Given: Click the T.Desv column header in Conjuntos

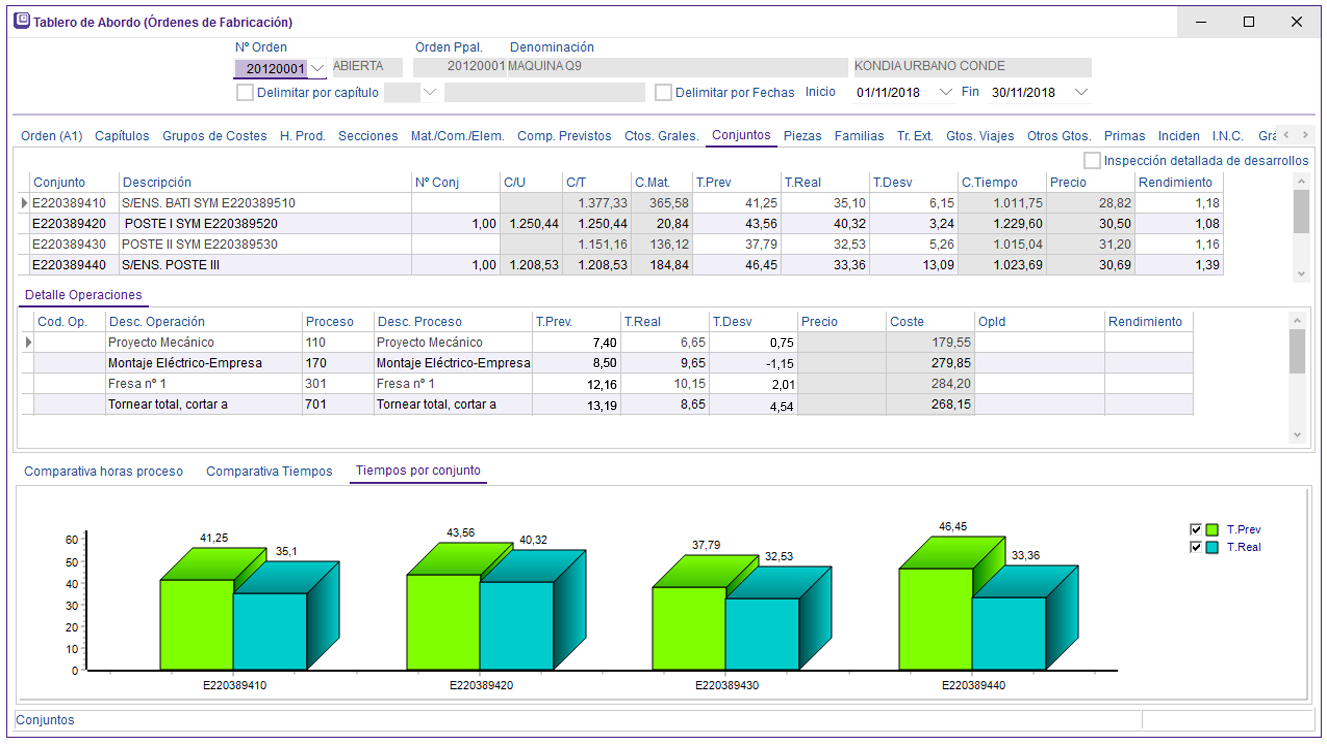Looking at the screenshot, I should point(891,182).
